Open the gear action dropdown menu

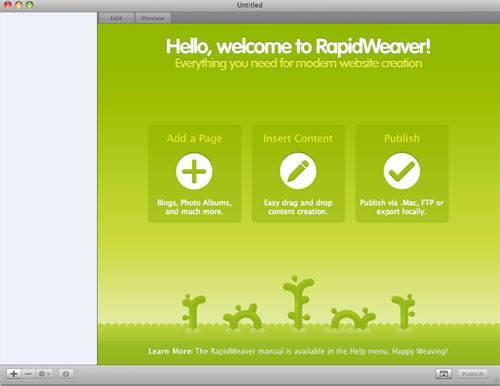[44, 374]
